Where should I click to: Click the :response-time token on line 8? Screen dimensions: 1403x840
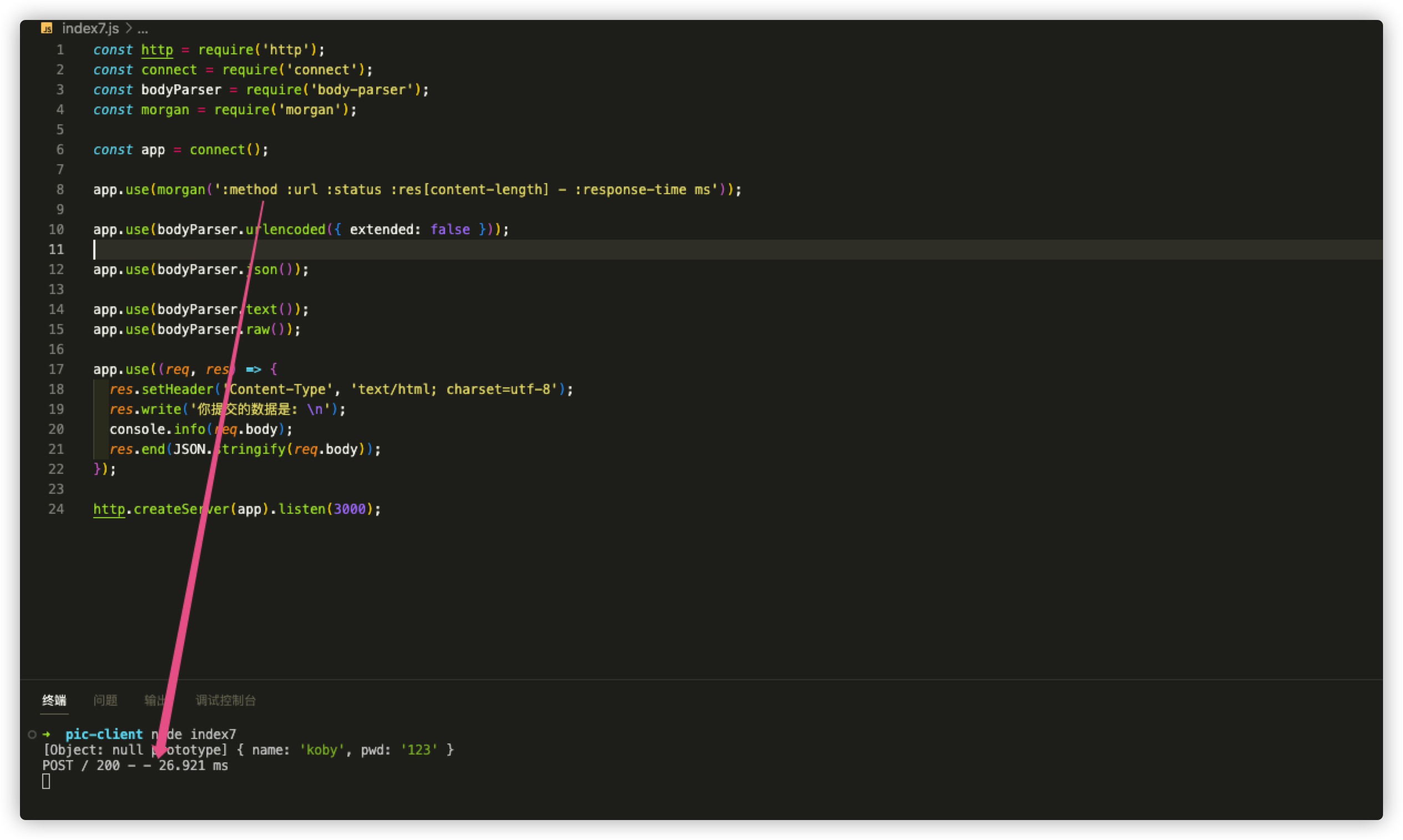(630, 190)
